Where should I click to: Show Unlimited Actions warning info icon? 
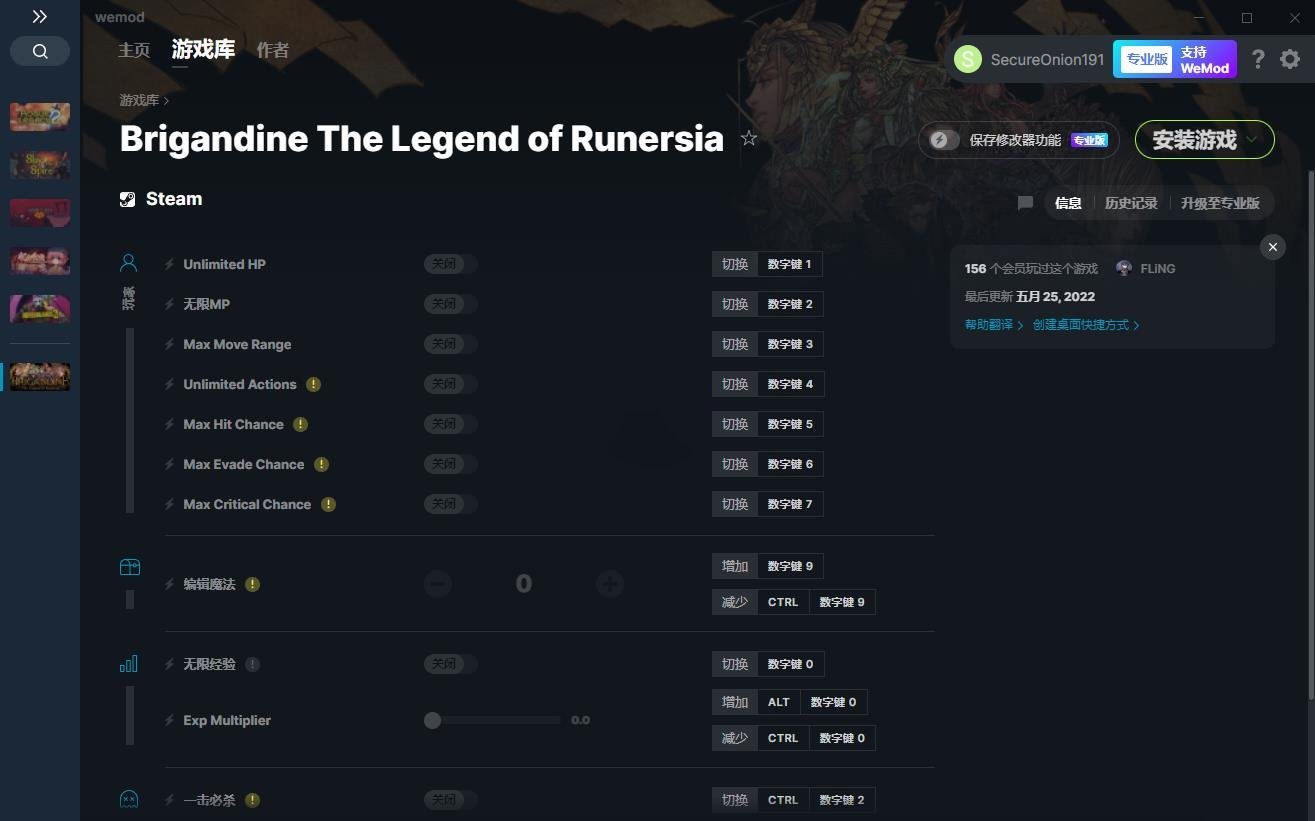[313, 384]
